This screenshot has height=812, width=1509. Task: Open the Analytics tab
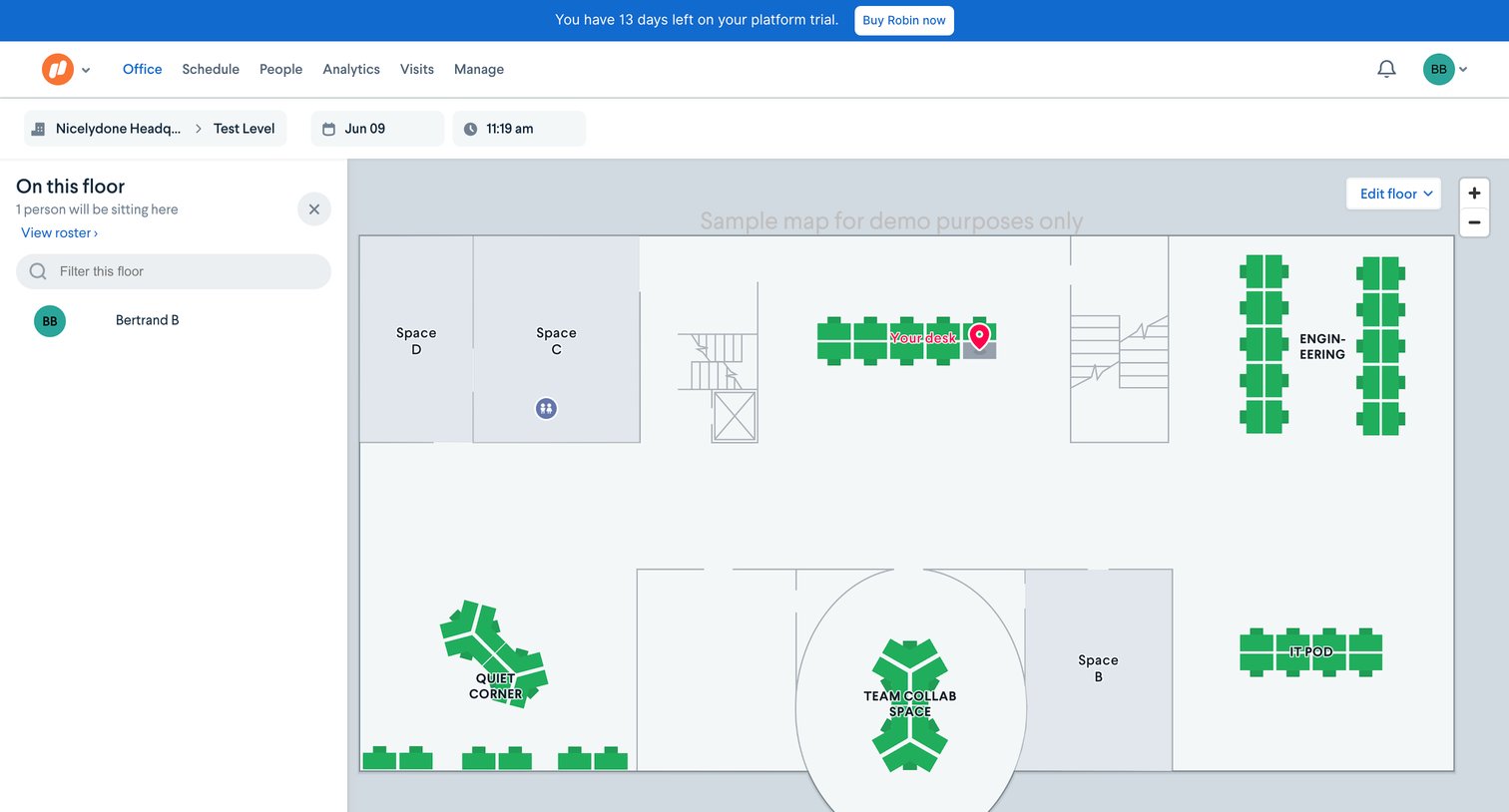[351, 69]
